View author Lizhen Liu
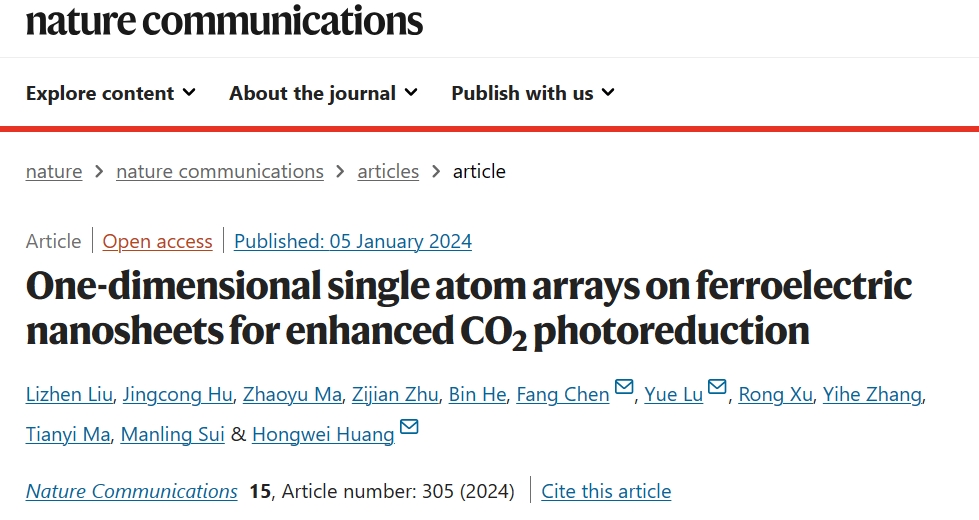This screenshot has width=979, height=520. (69, 395)
